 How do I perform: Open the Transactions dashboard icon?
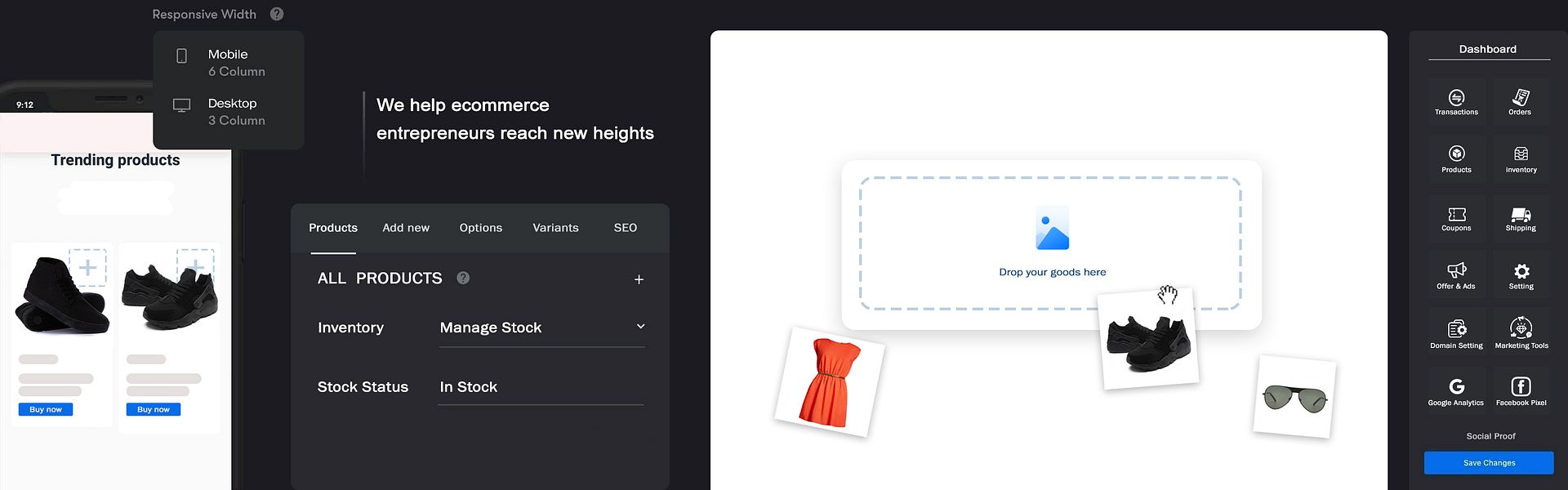click(1456, 97)
